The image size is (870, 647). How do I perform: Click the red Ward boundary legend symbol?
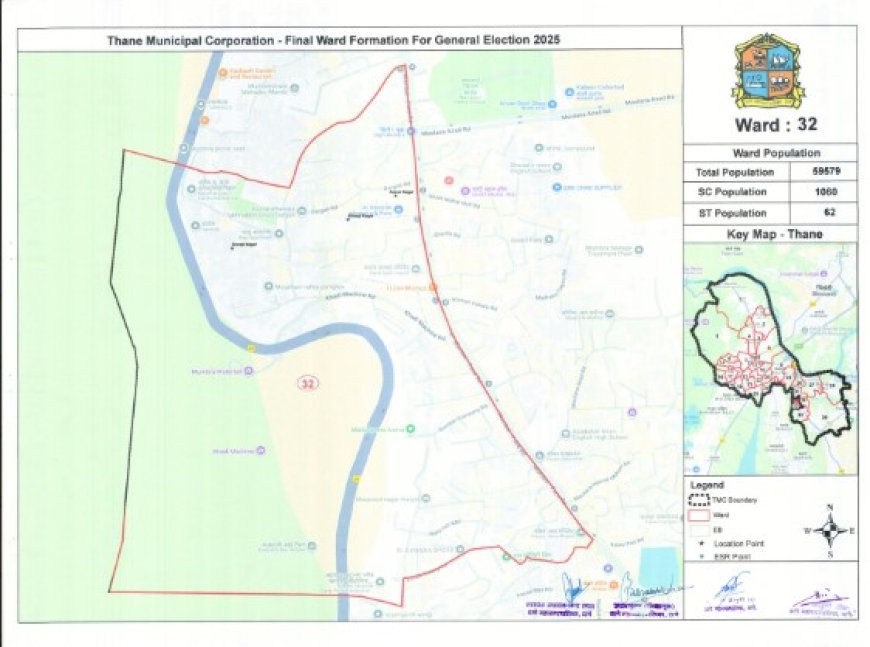coord(699,514)
